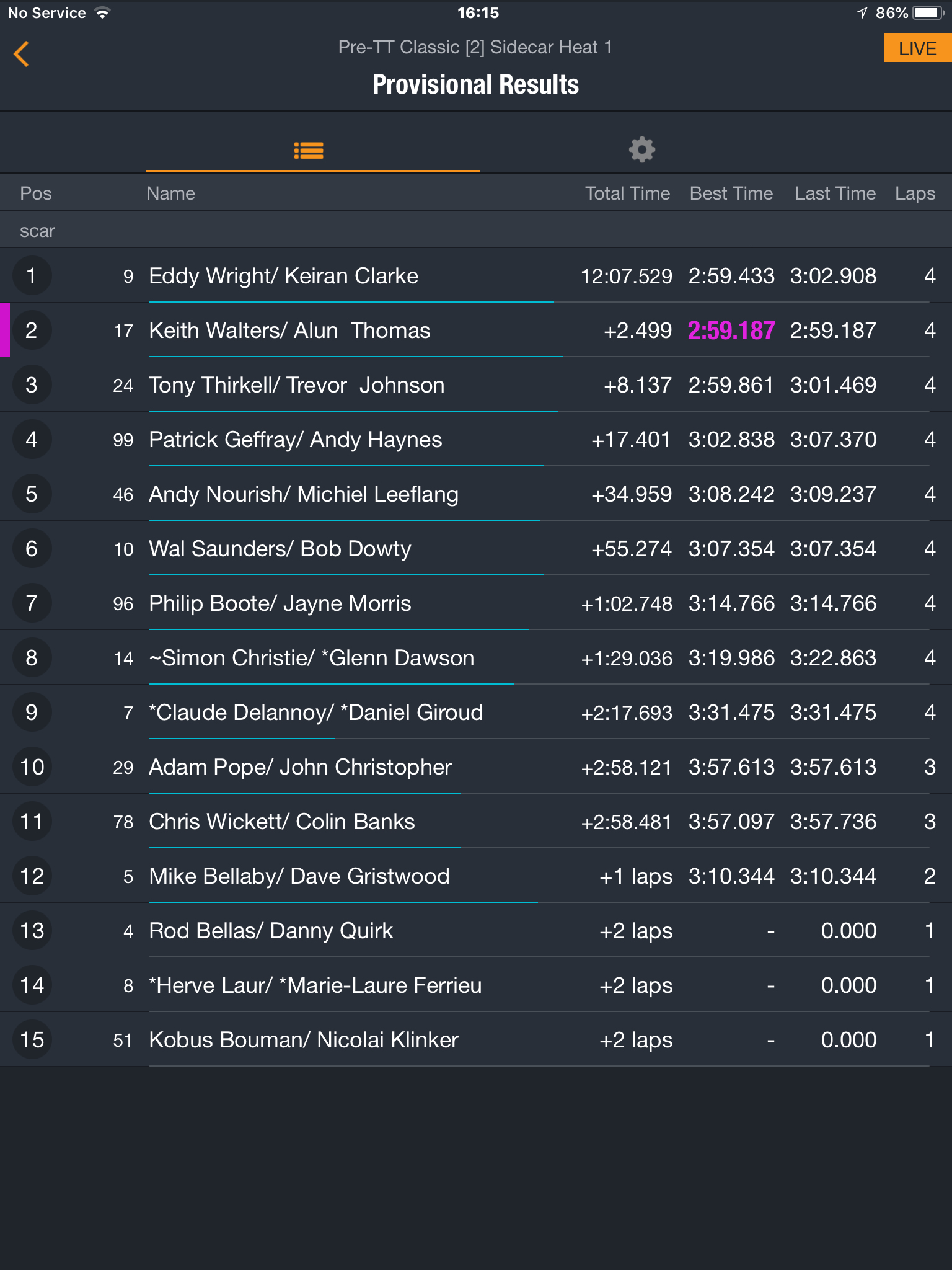Sort by the Total Time column header

pos(627,193)
